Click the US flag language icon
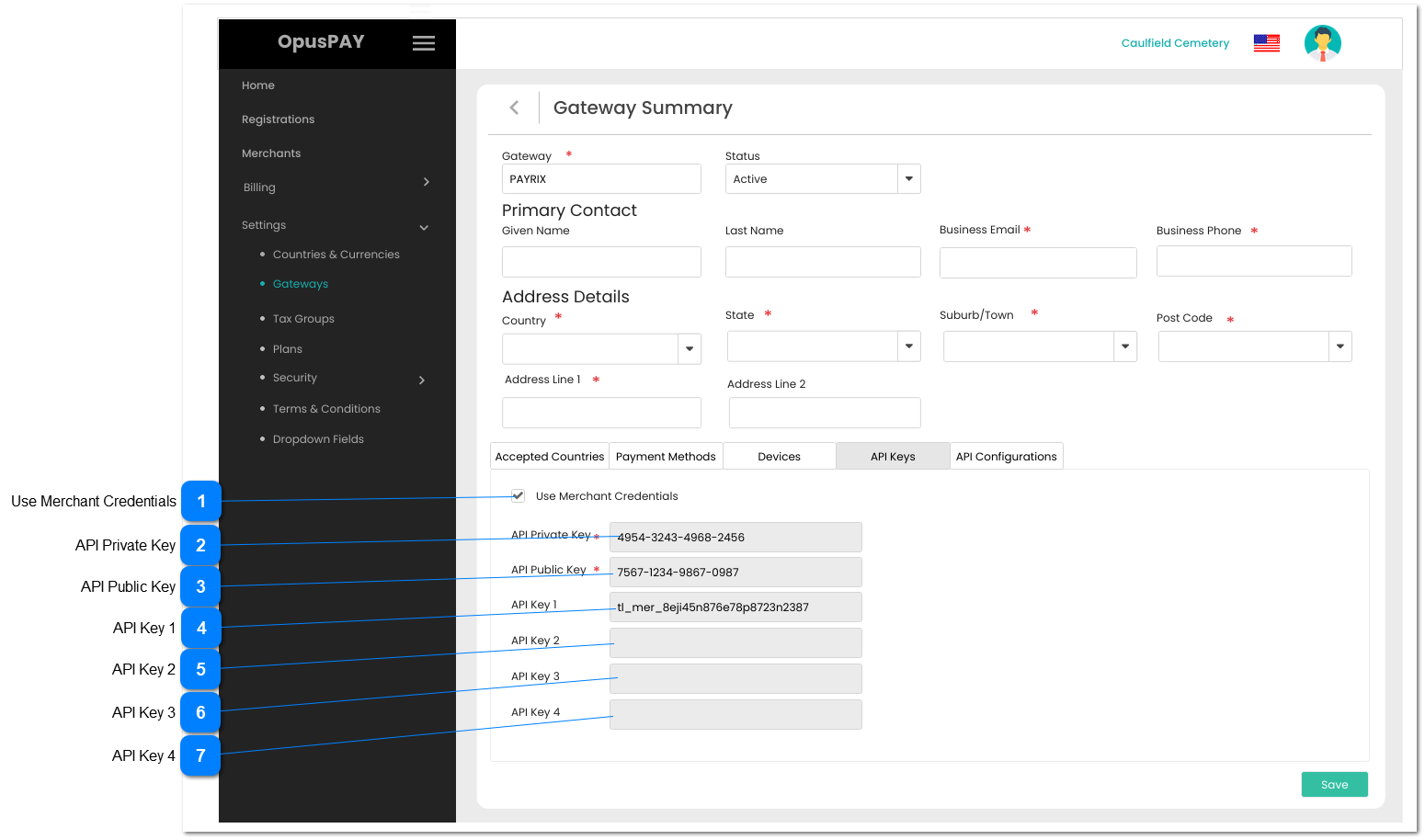The width and height of the screenshot is (1425, 840). (1266, 42)
